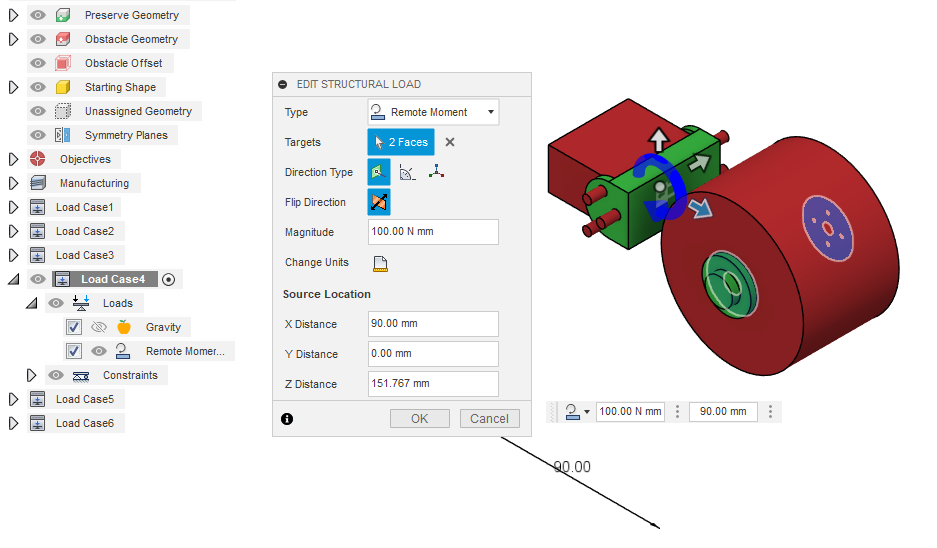Click the X Distance input field

(433, 324)
